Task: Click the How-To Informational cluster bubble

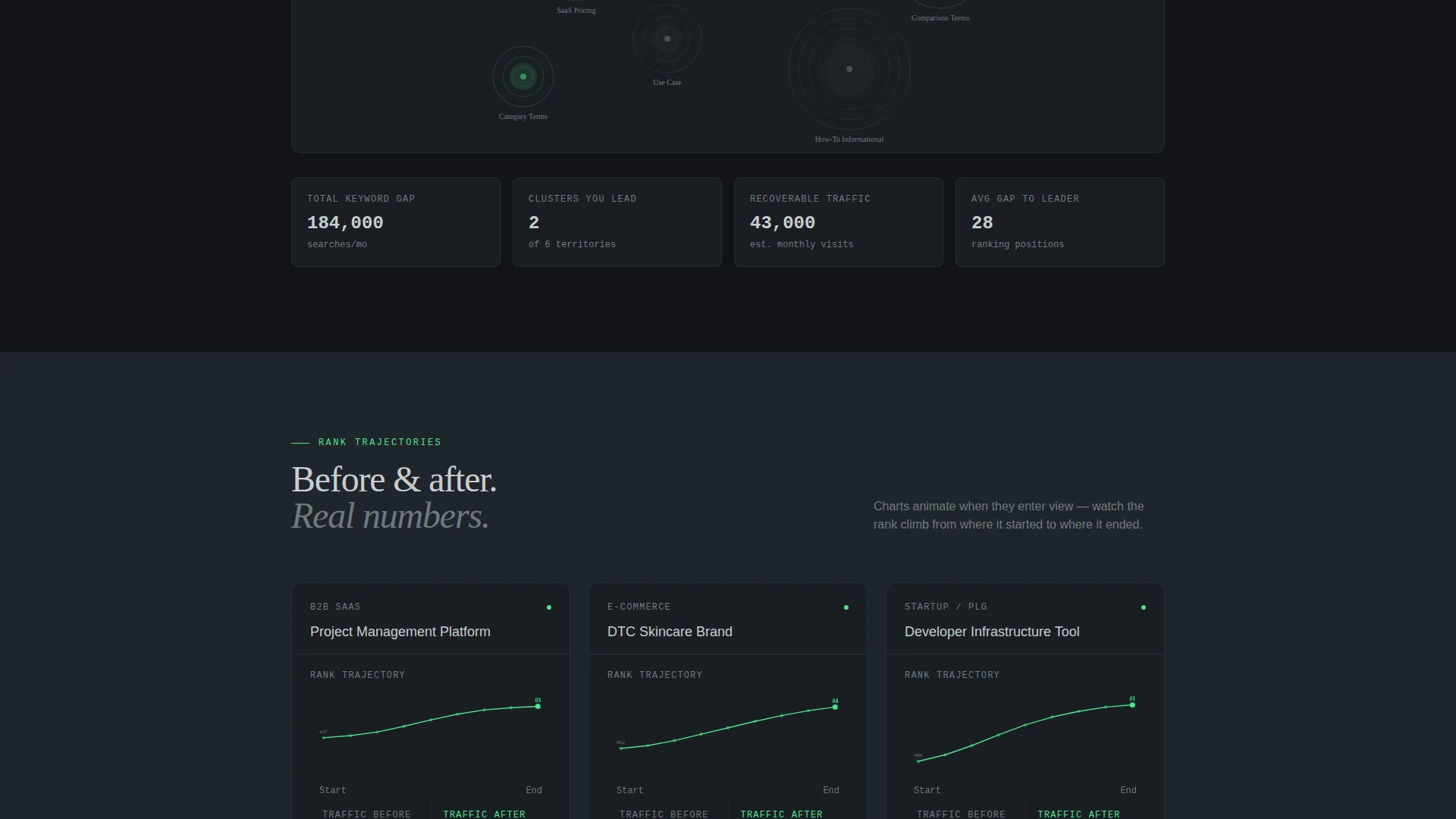Action: click(849, 69)
